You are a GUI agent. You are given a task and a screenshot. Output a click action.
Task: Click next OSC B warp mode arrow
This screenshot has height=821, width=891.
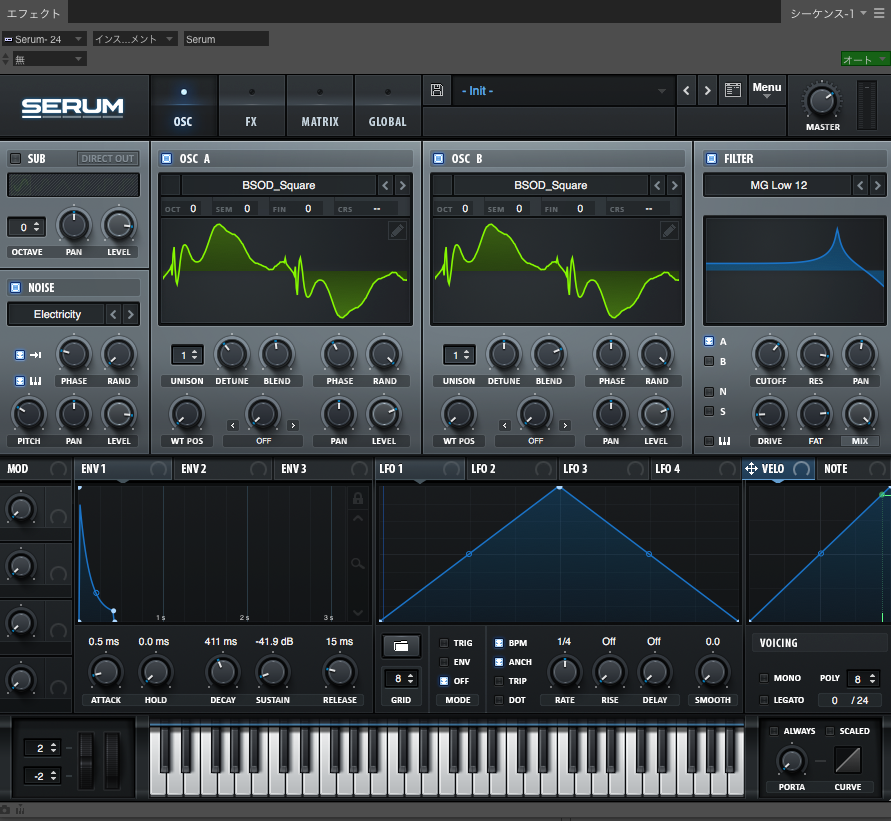(x=565, y=426)
